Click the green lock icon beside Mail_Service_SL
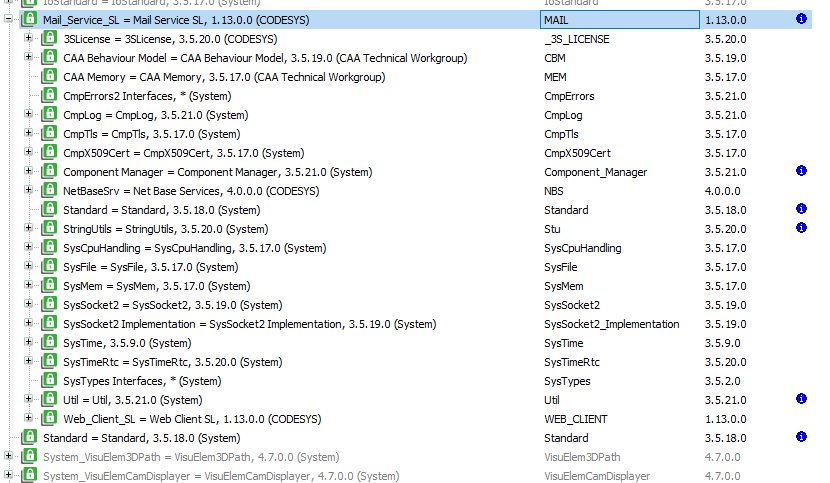Screen dimensions: 830x483 (x=29, y=20)
